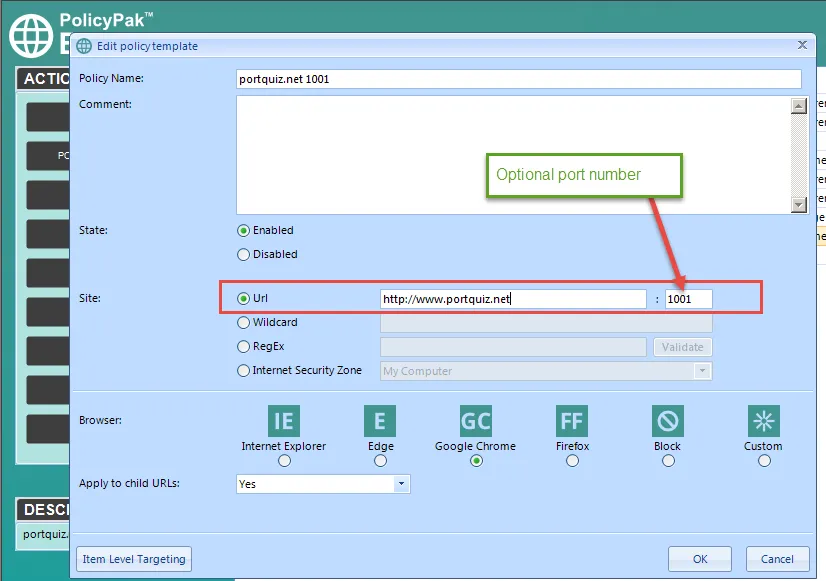The image size is (826, 581).
Task: Click the RegEx text input field
Action: [x=513, y=347]
